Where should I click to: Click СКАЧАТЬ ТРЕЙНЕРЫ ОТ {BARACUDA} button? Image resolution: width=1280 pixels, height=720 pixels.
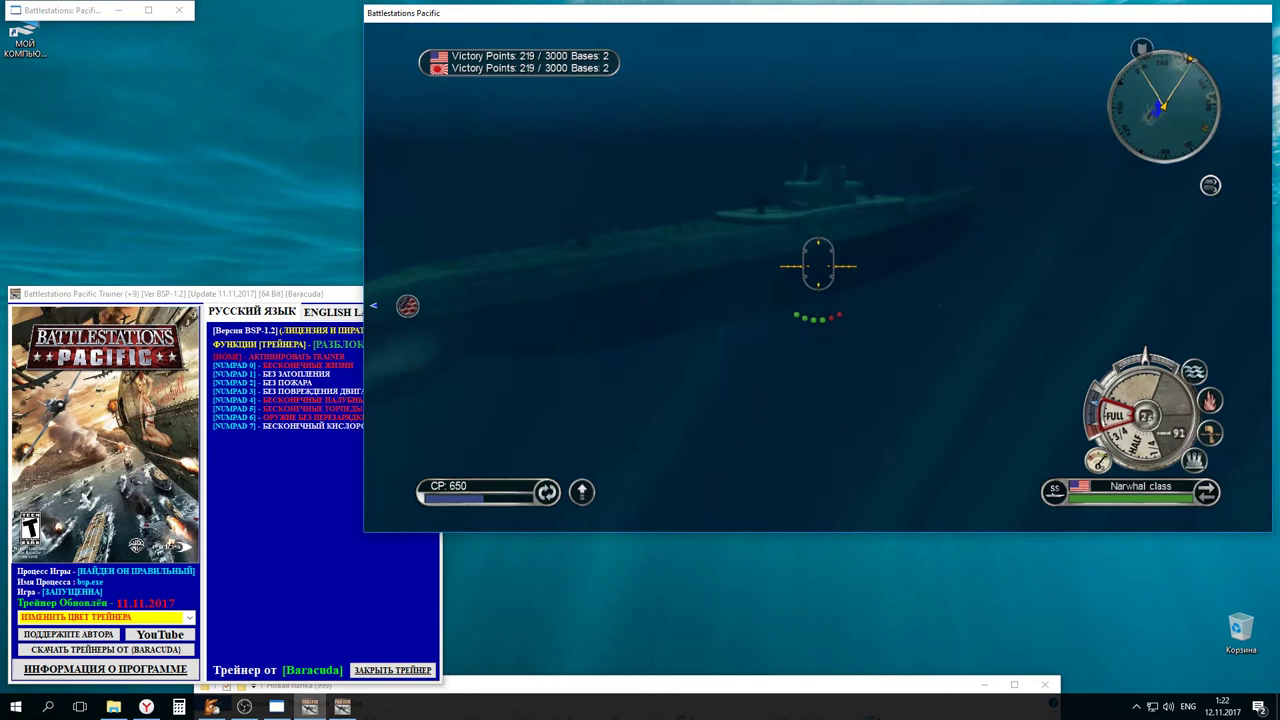point(106,649)
